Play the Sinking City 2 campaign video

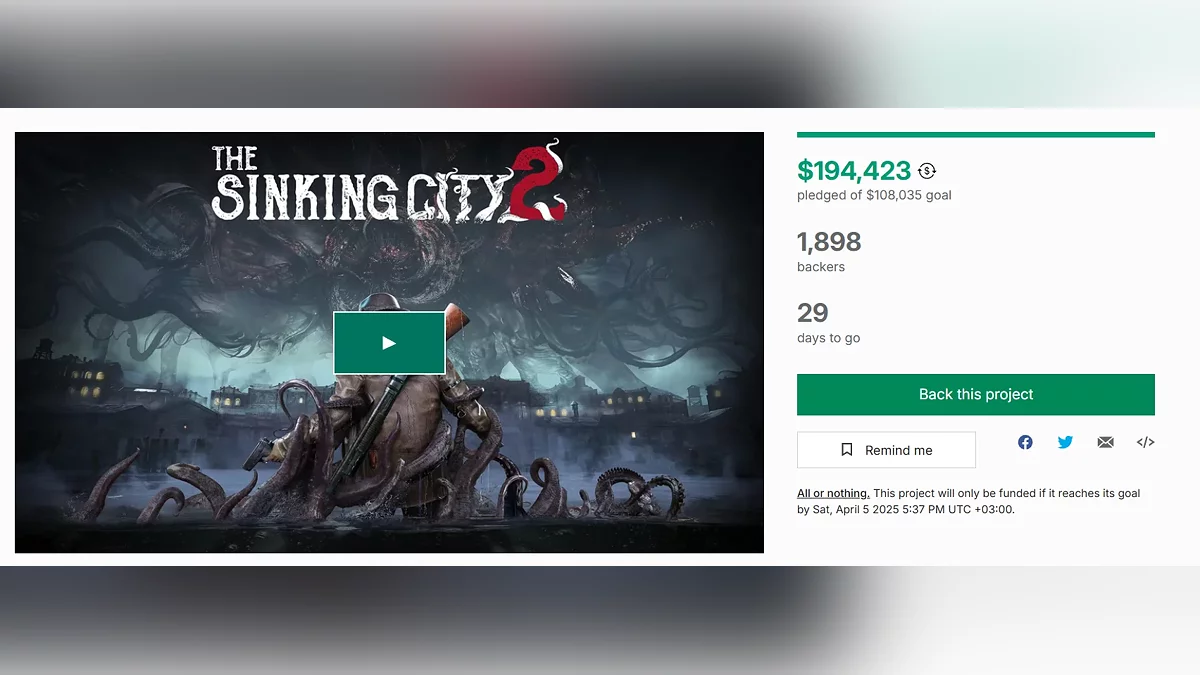[389, 343]
